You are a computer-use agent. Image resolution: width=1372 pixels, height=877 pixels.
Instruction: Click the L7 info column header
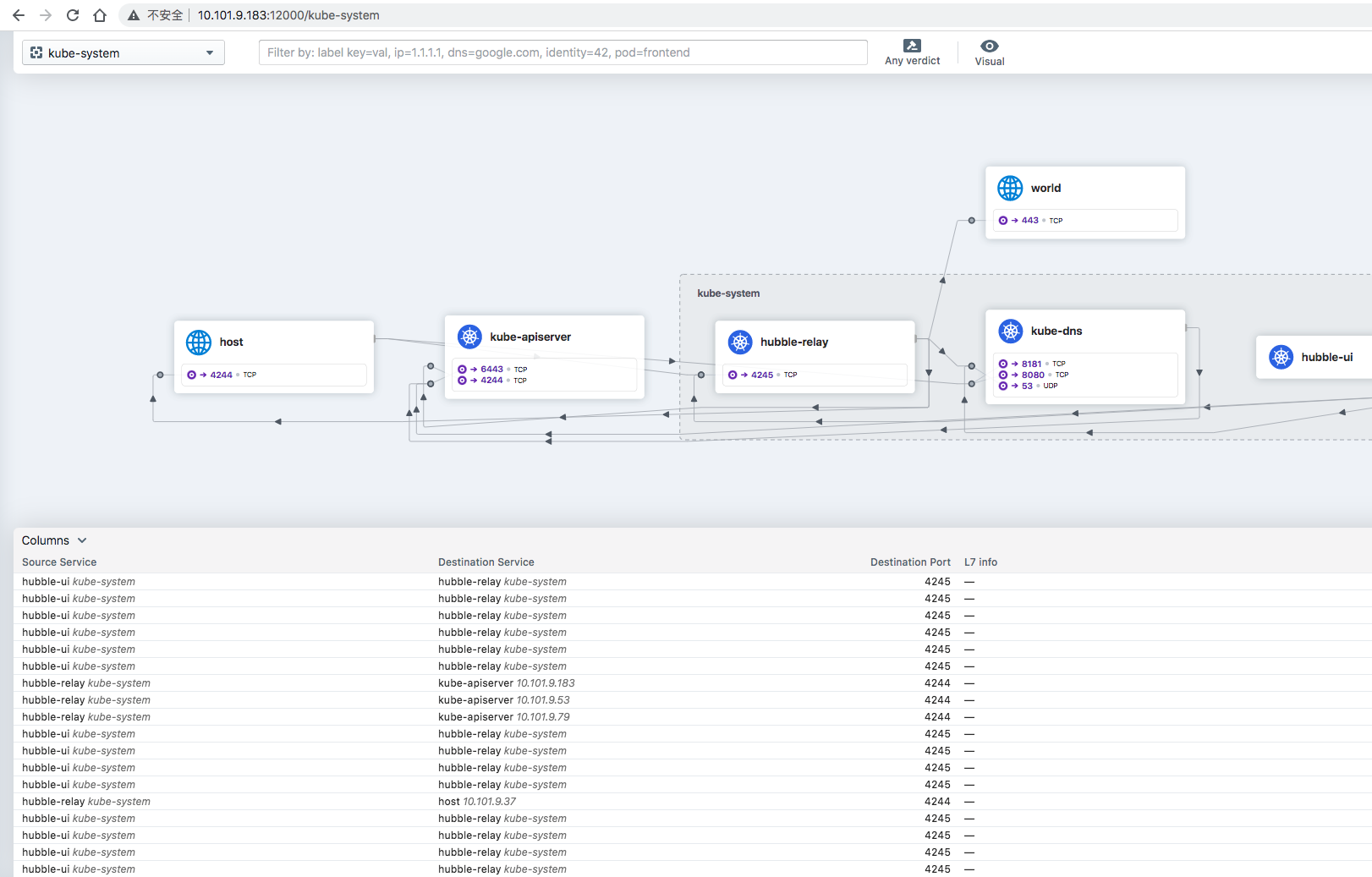coord(980,562)
